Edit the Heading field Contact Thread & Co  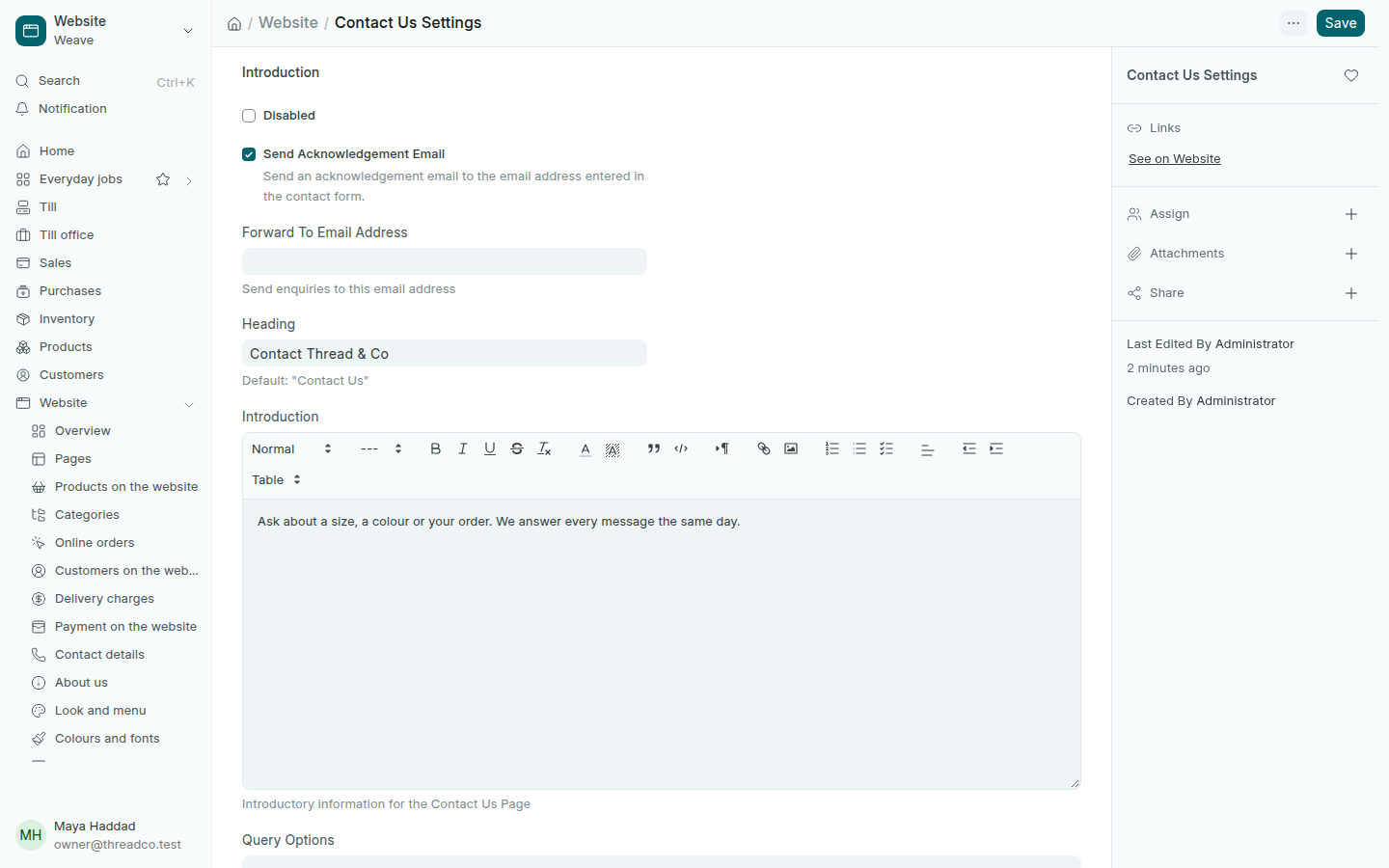[x=445, y=353]
